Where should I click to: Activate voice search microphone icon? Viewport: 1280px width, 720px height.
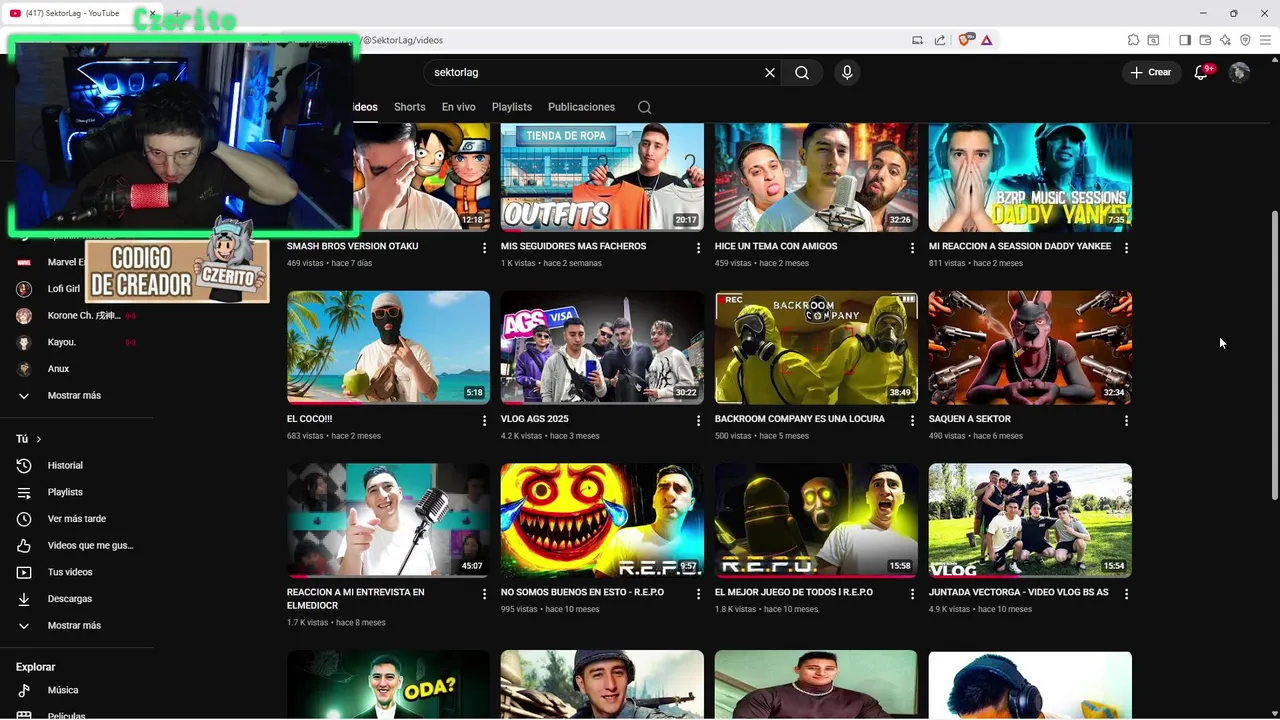pos(847,72)
